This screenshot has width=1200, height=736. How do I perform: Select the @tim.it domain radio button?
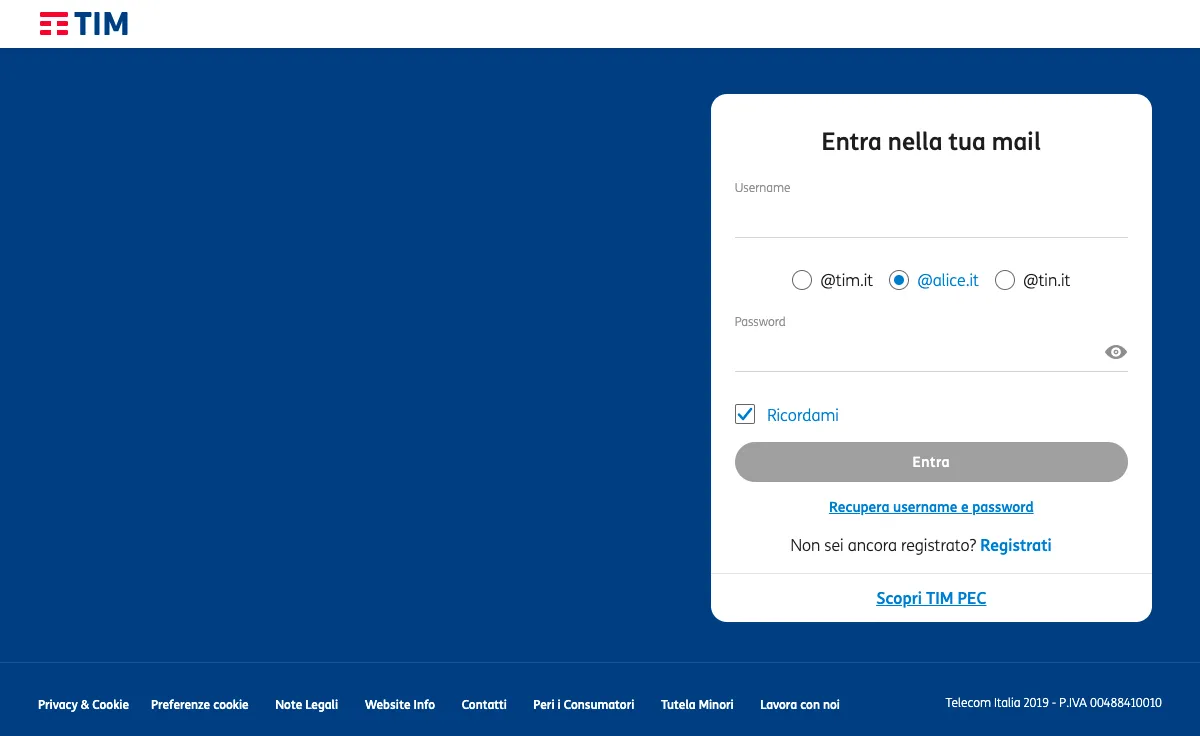801,281
